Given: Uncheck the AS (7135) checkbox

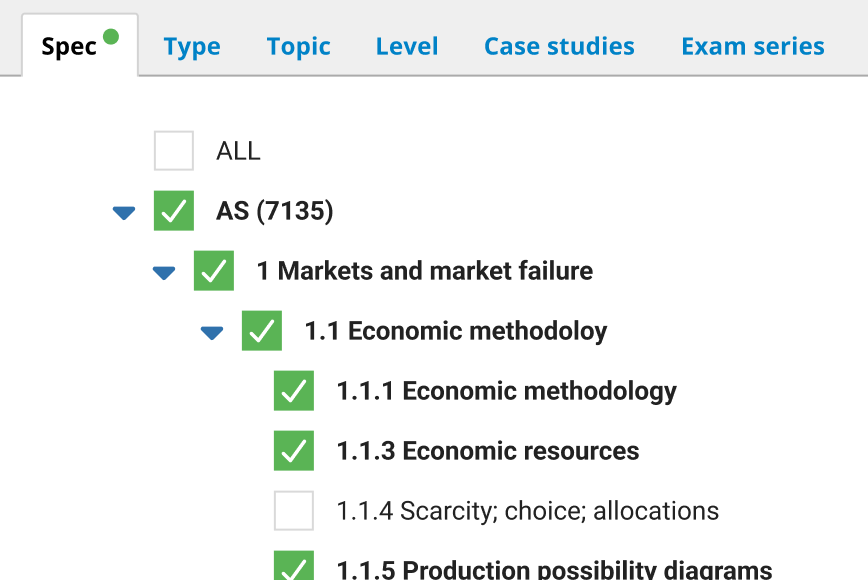Looking at the screenshot, I should [174, 211].
